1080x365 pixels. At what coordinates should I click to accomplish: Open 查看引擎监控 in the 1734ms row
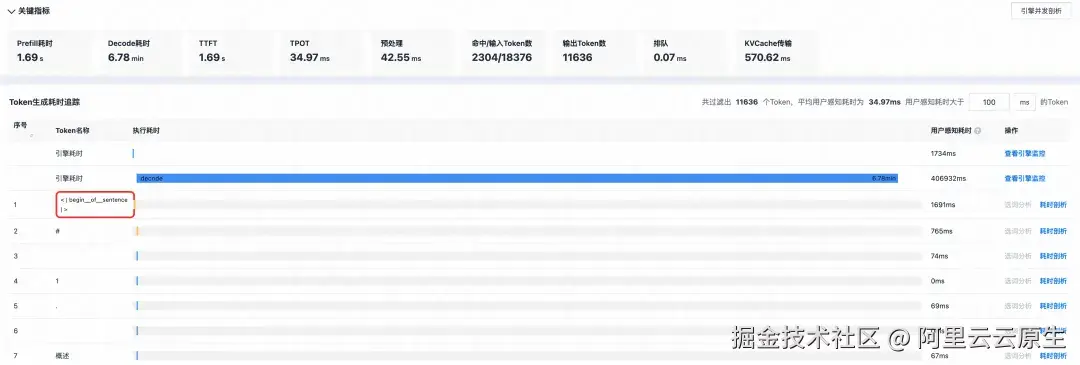tap(1025, 154)
